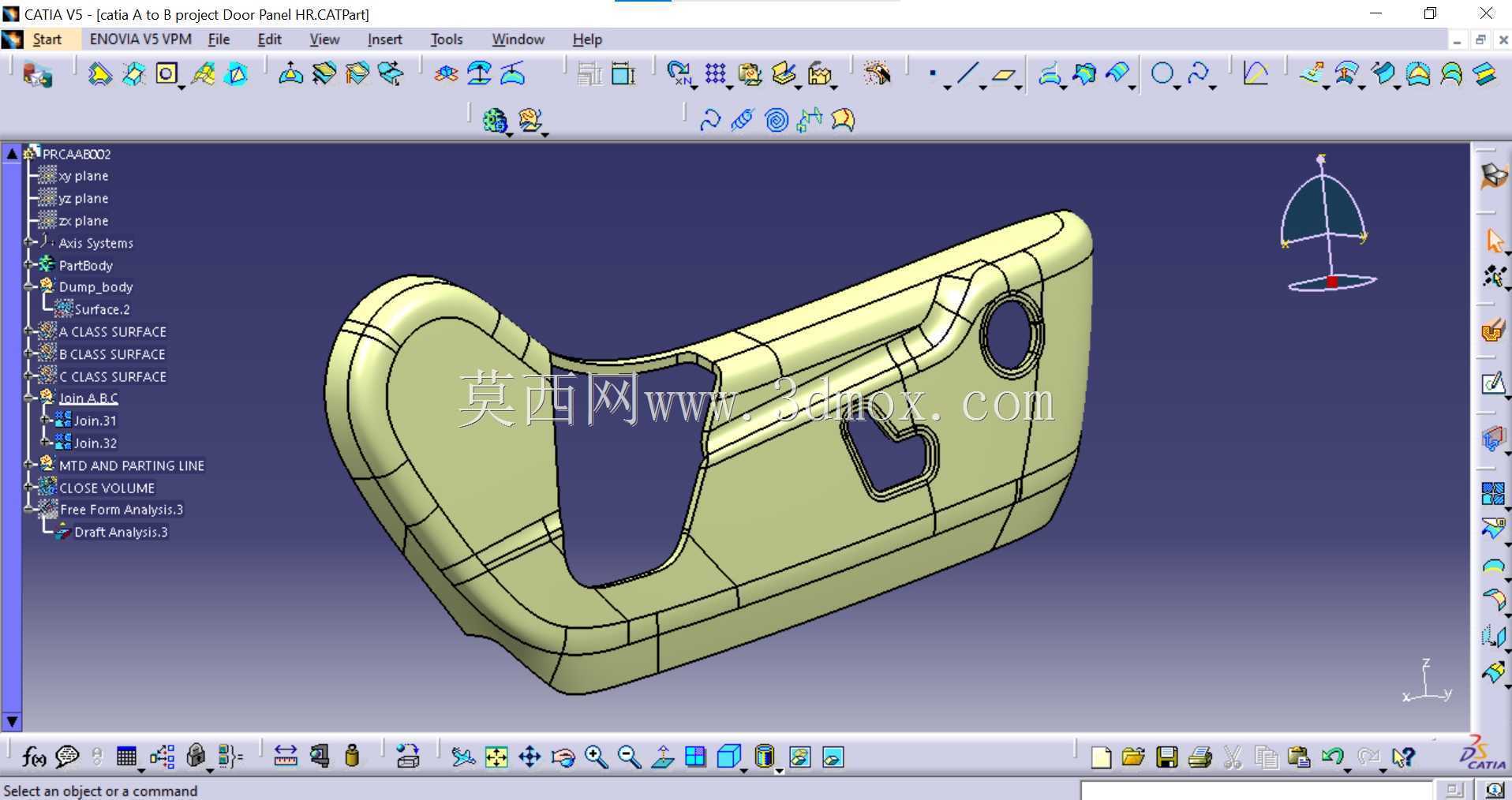Open the Circle tool dropdown arrow
This screenshot has width=1512, height=800.
pos(1177,88)
